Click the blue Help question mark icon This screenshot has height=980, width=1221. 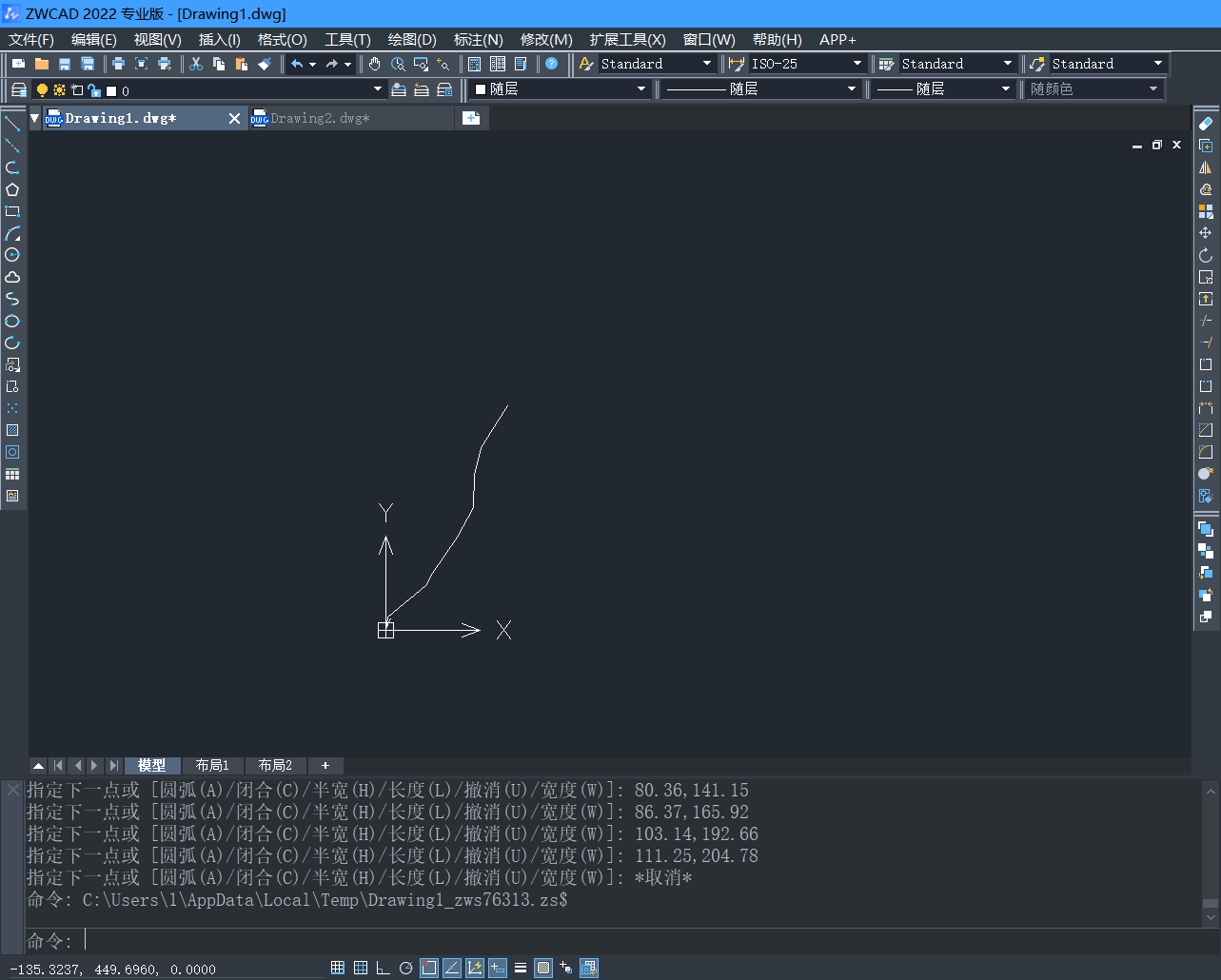click(x=552, y=64)
